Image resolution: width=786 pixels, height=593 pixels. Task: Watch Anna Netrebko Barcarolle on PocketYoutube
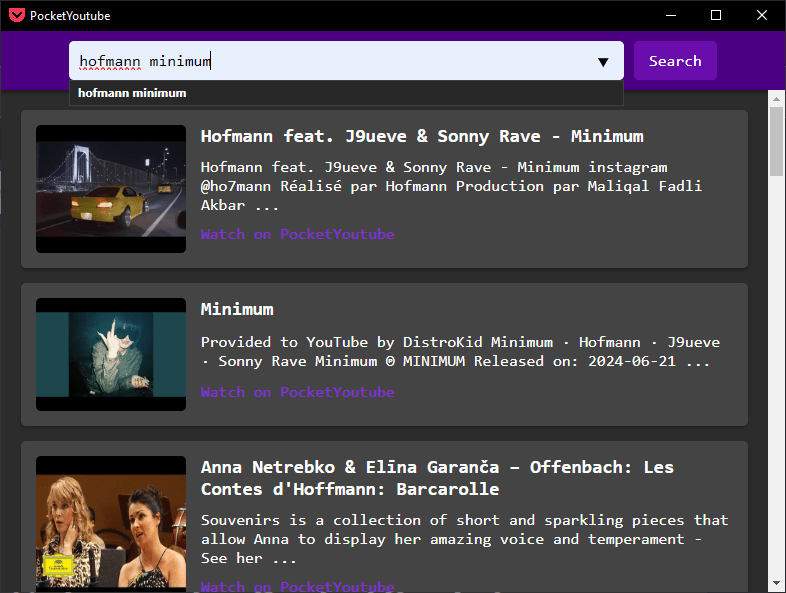[297, 585]
